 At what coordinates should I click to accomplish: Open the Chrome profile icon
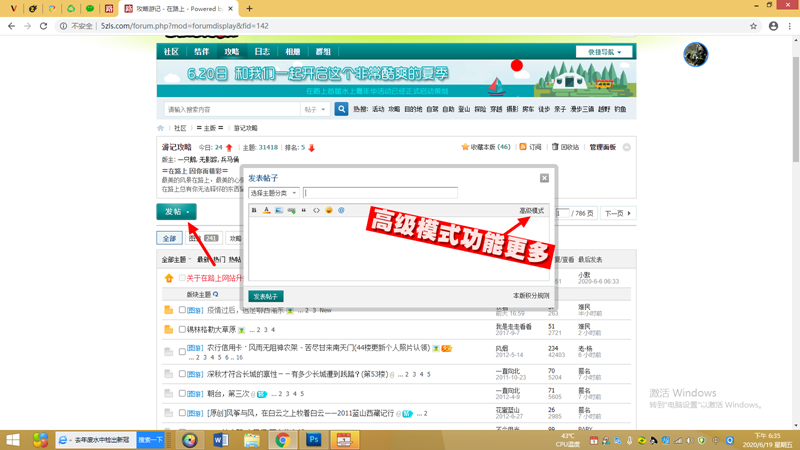(x=773, y=26)
